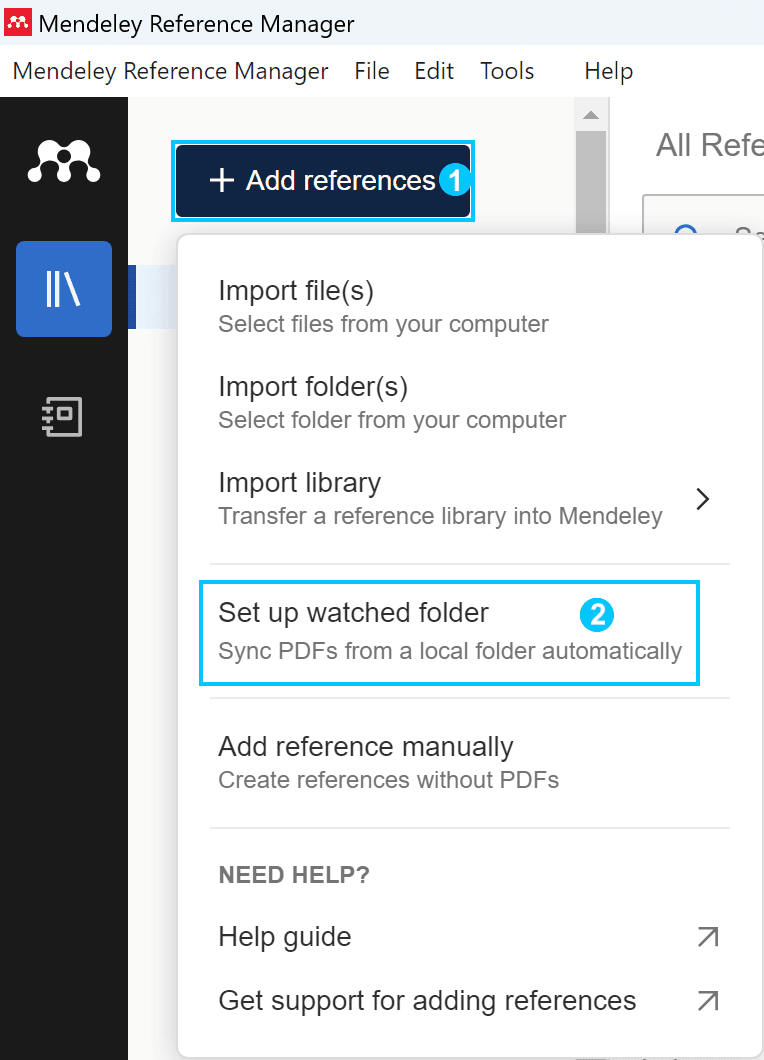Open Get support for adding references

pyautogui.click(x=469, y=1001)
